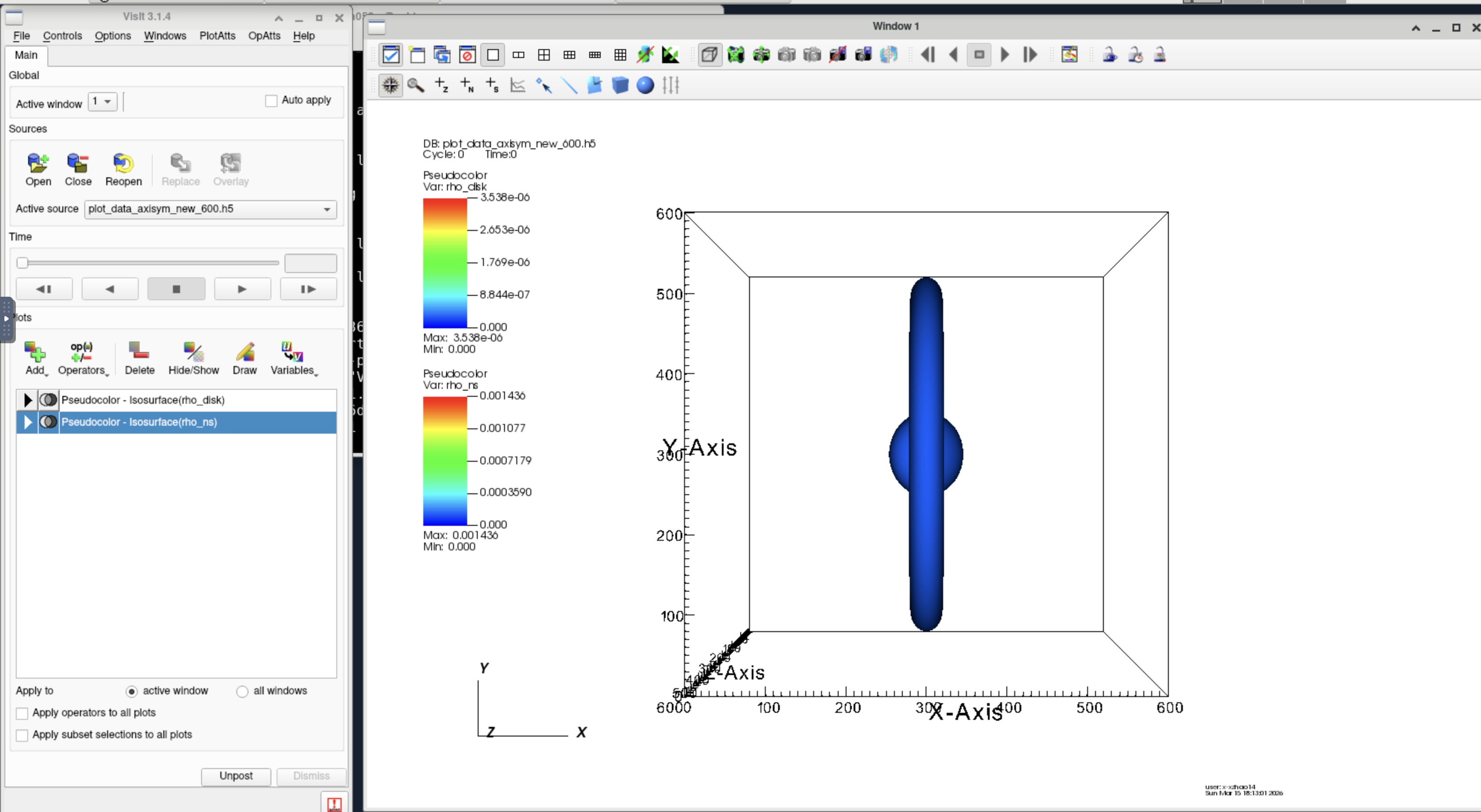The width and height of the screenshot is (1481, 812).
Task: Enable the interactive Sphere tool
Action: [x=645, y=85]
